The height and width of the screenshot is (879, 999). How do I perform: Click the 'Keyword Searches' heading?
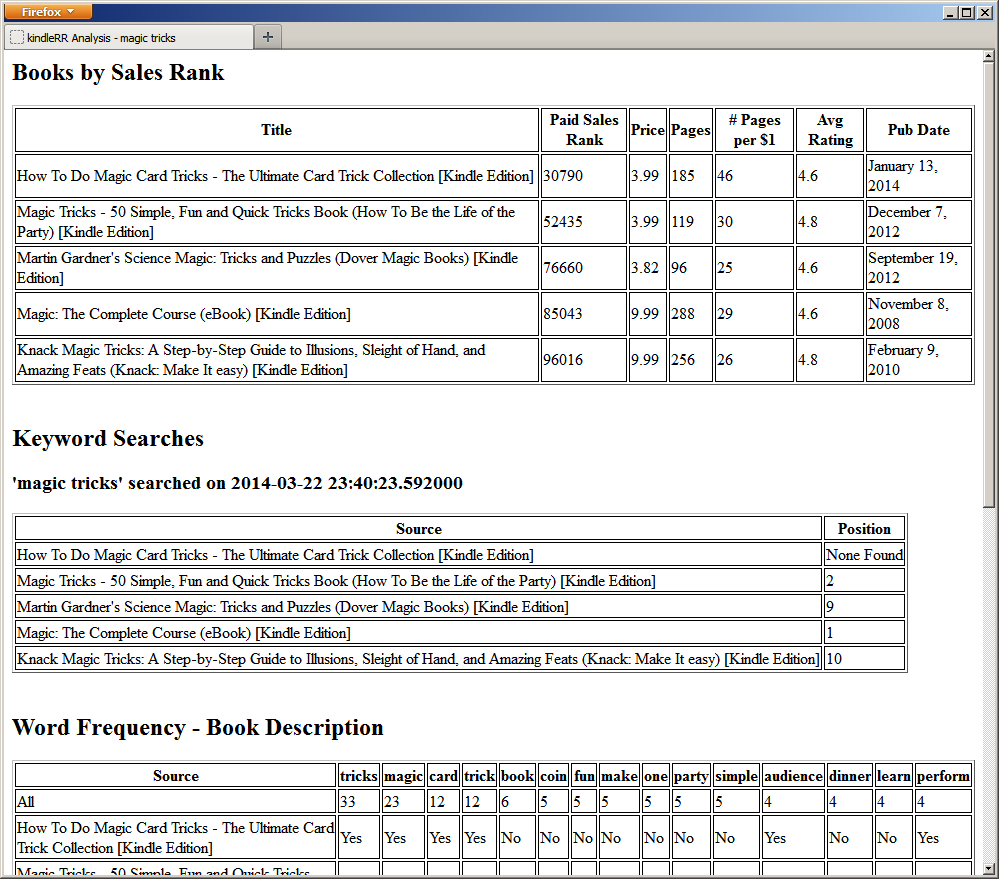pyautogui.click(x=108, y=439)
